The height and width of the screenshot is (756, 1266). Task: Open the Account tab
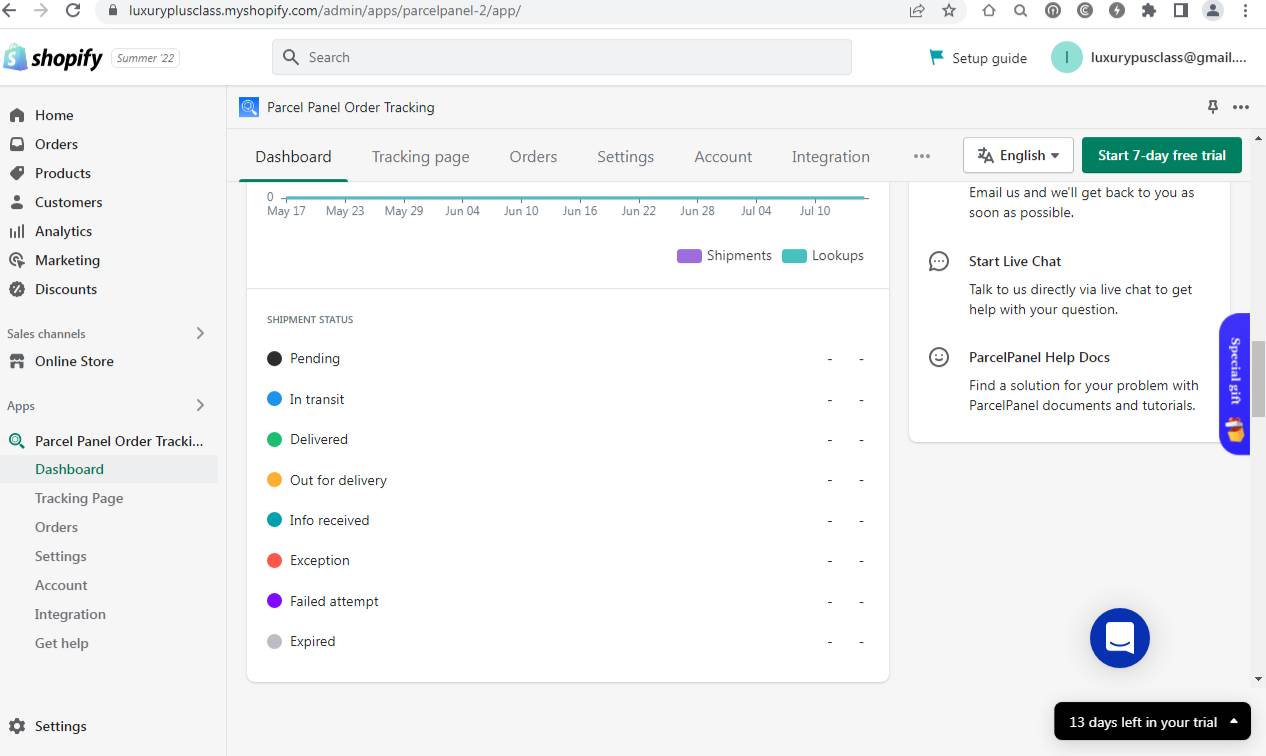[x=723, y=156]
